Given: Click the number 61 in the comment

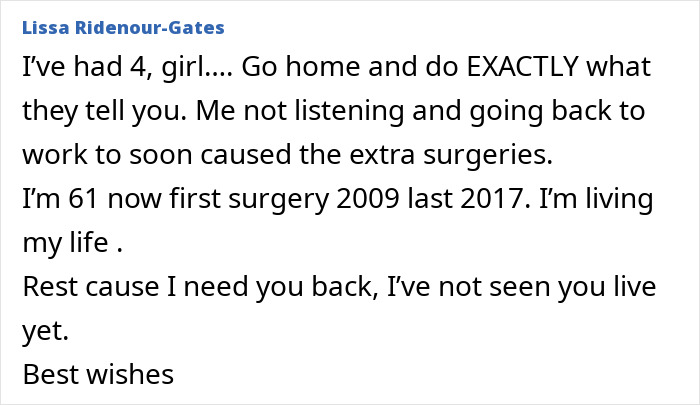Looking at the screenshot, I should pos(83,198).
